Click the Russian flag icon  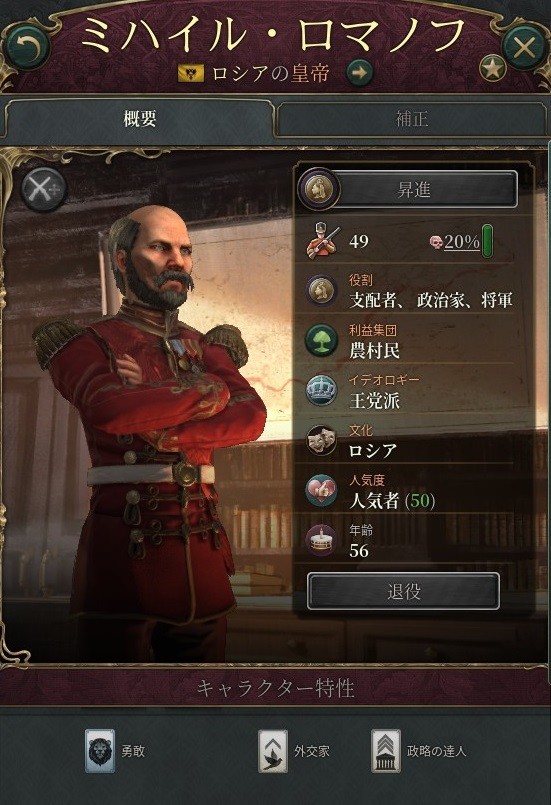(191, 73)
